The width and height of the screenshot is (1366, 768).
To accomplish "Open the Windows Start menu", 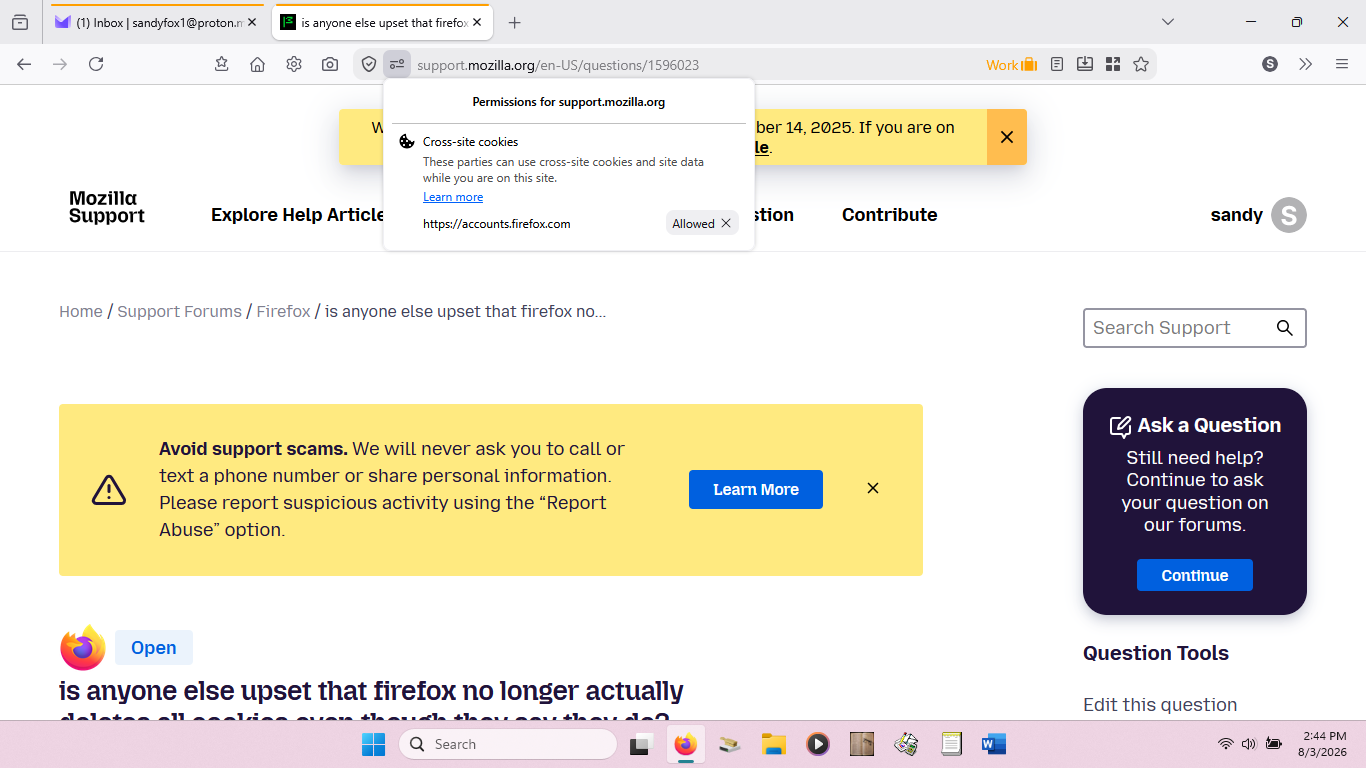I will pyautogui.click(x=373, y=744).
